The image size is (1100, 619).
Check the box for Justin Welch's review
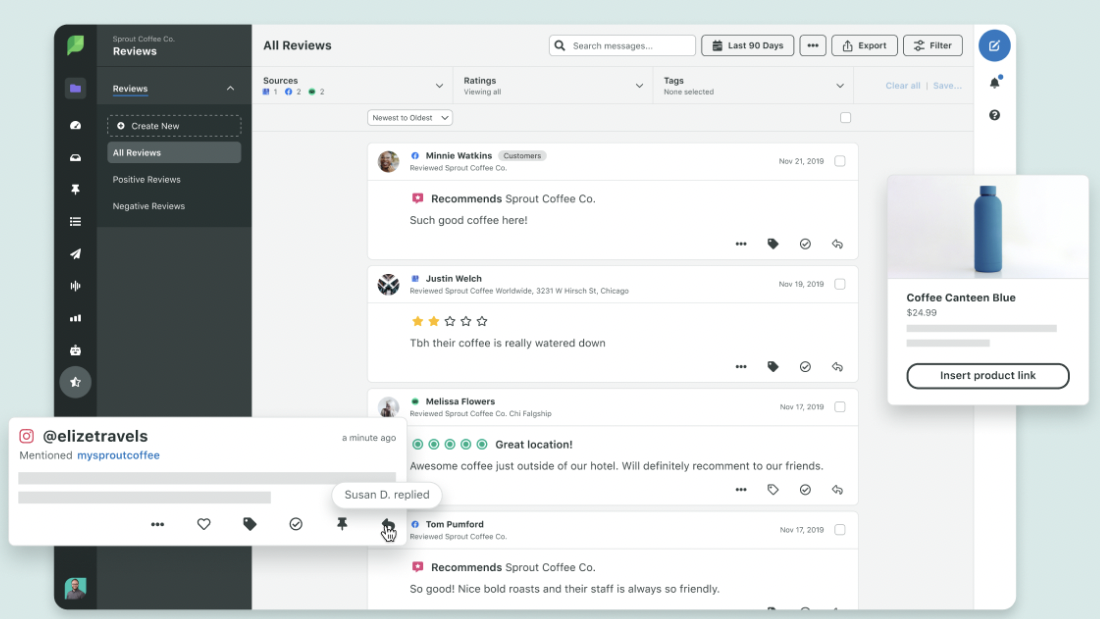pyautogui.click(x=840, y=284)
